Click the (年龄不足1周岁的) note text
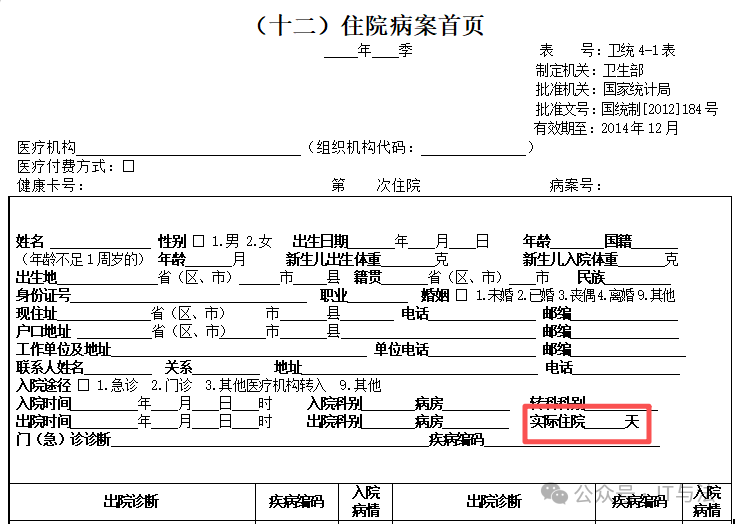740x524 pixels. tap(81, 259)
